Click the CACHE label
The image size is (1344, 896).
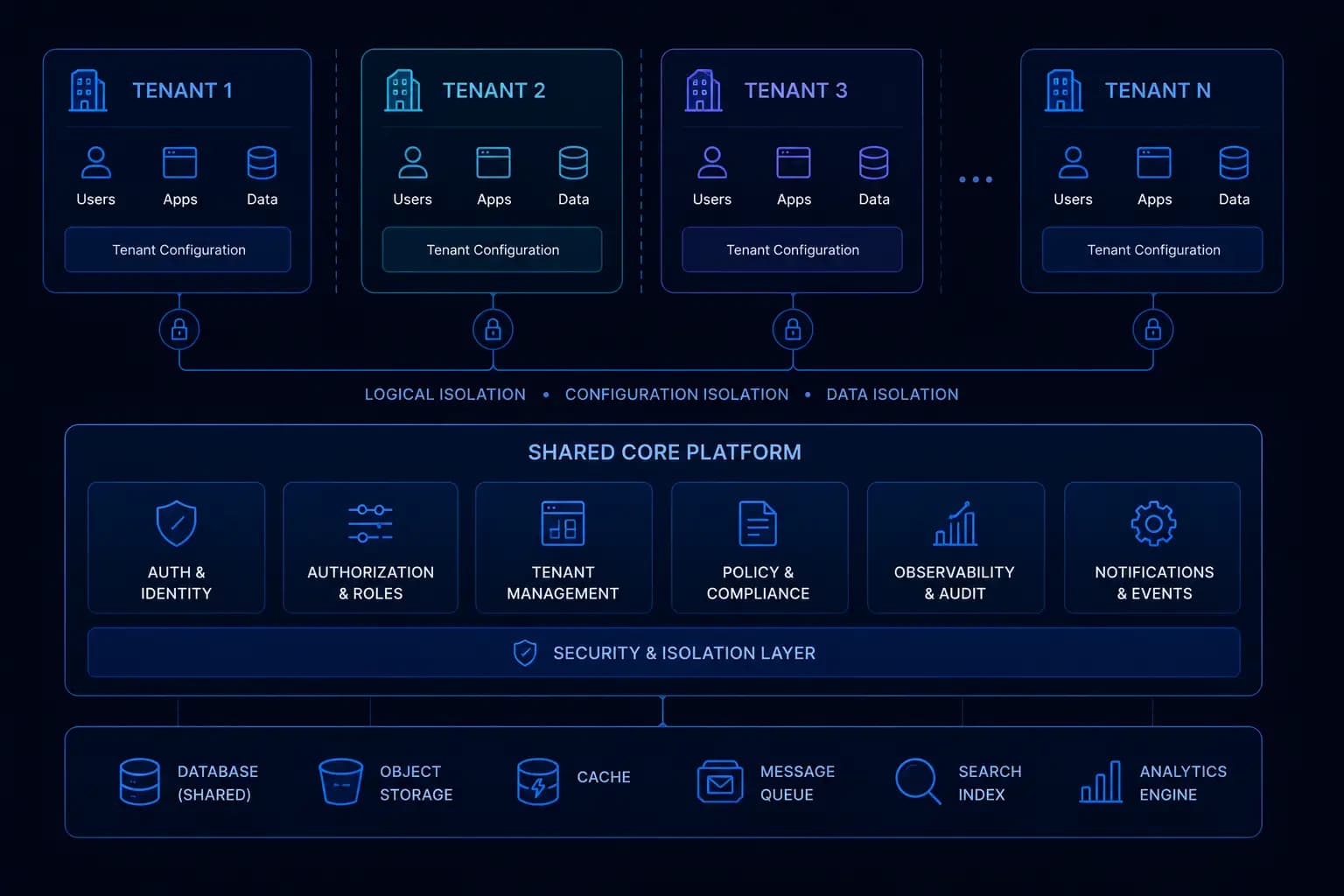click(x=604, y=777)
